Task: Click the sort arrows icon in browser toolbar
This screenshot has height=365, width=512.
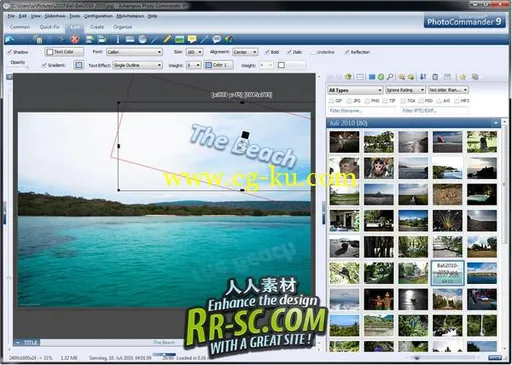Action: point(423,77)
